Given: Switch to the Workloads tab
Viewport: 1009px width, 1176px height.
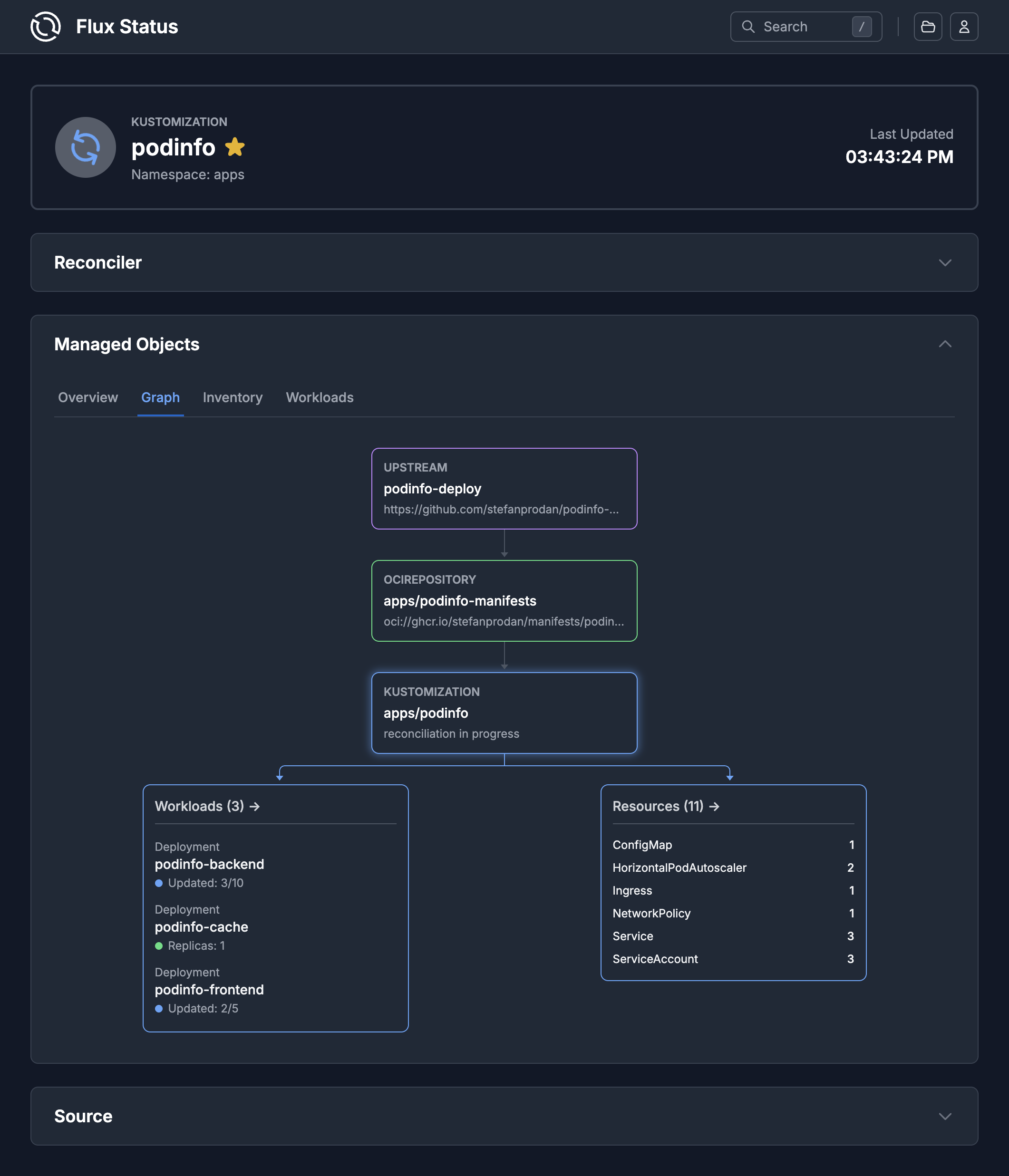Looking at the screenshot, I should [x=320, y=397].
